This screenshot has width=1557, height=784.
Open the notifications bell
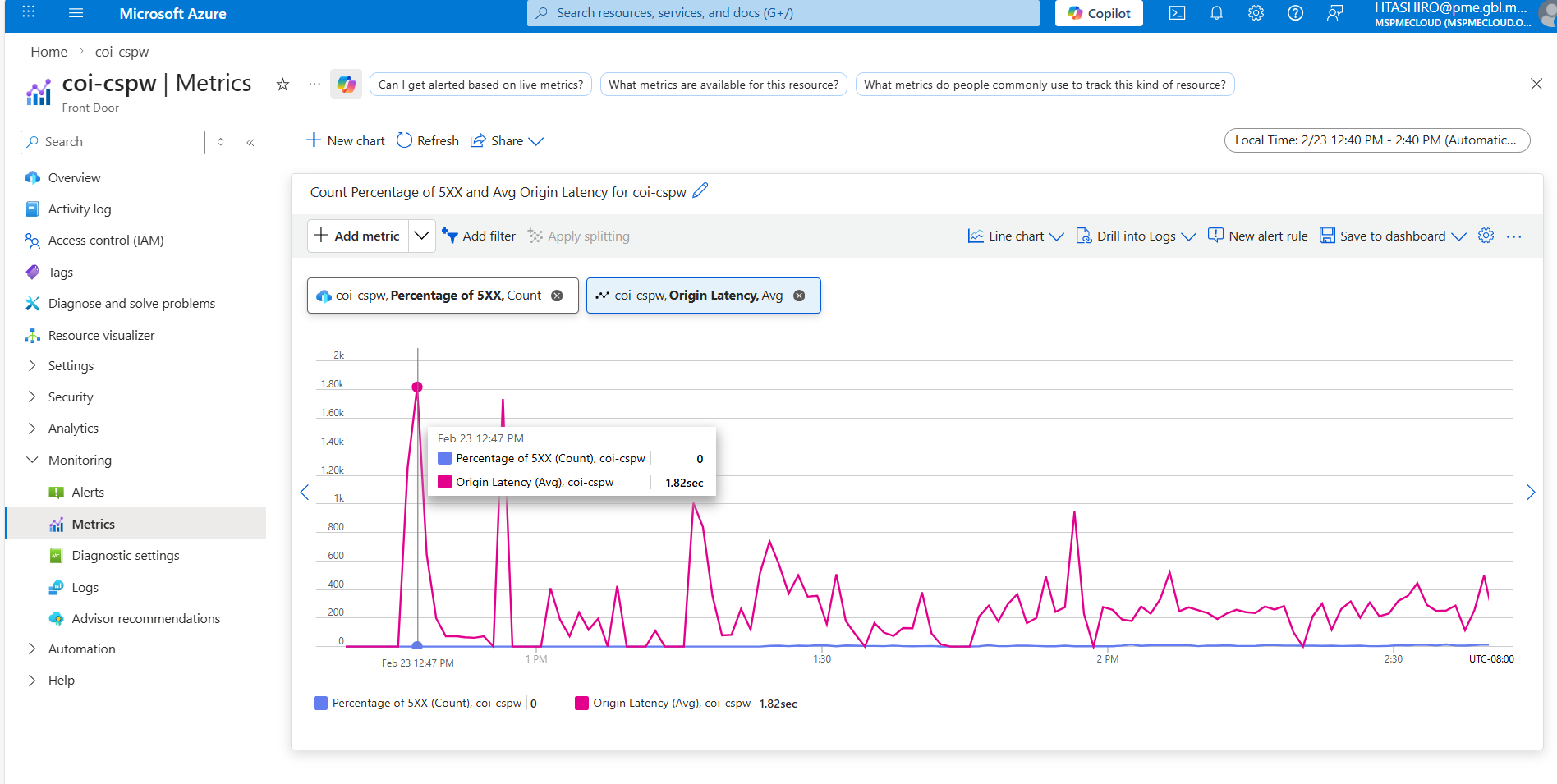pos(1216,13)
